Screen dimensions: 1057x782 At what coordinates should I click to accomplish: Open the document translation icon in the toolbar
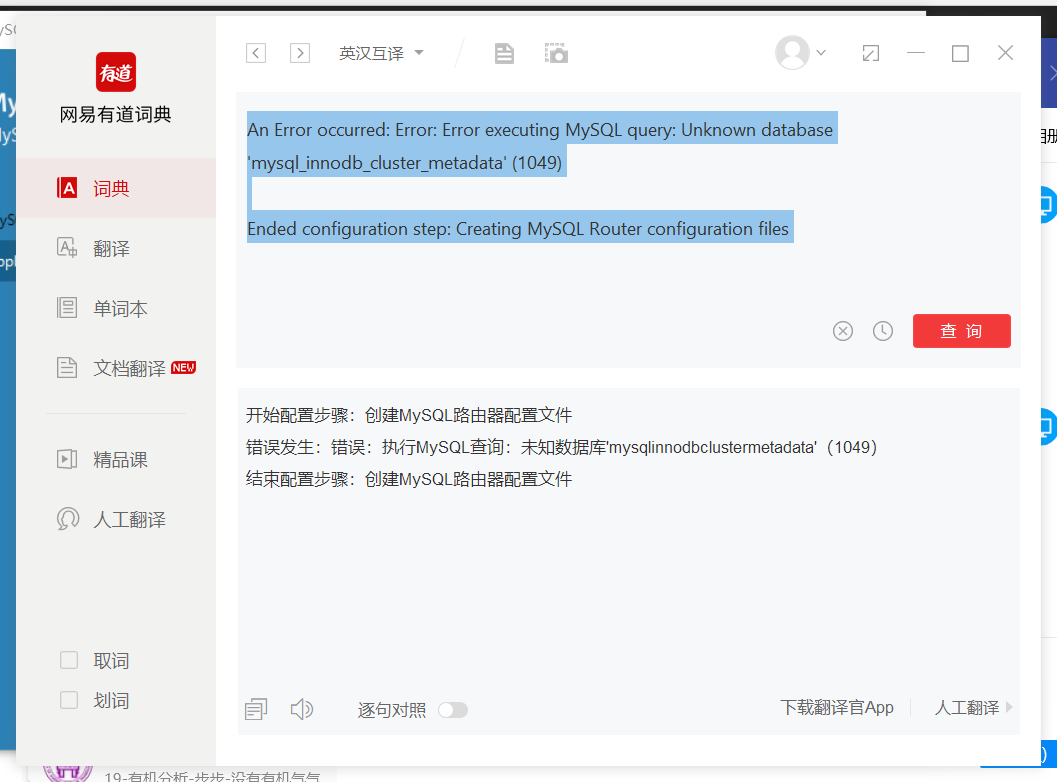point(504,53)
